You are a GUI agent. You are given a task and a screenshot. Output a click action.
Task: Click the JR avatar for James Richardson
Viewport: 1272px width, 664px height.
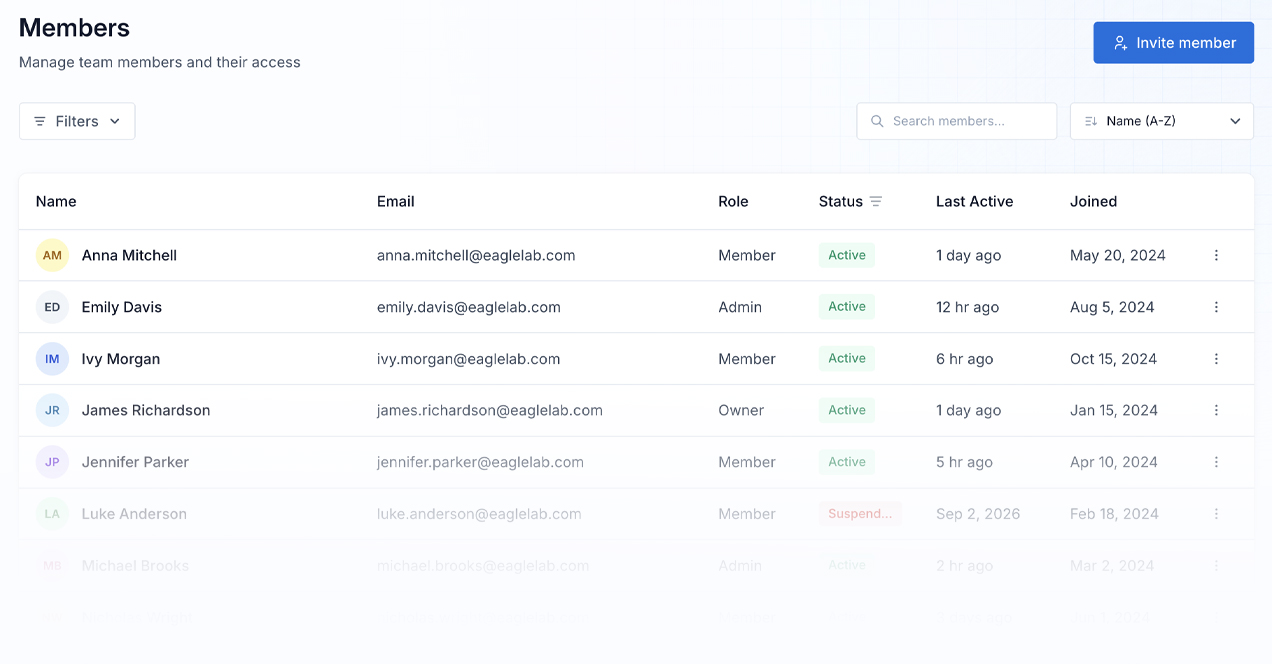tap(52, 410)
